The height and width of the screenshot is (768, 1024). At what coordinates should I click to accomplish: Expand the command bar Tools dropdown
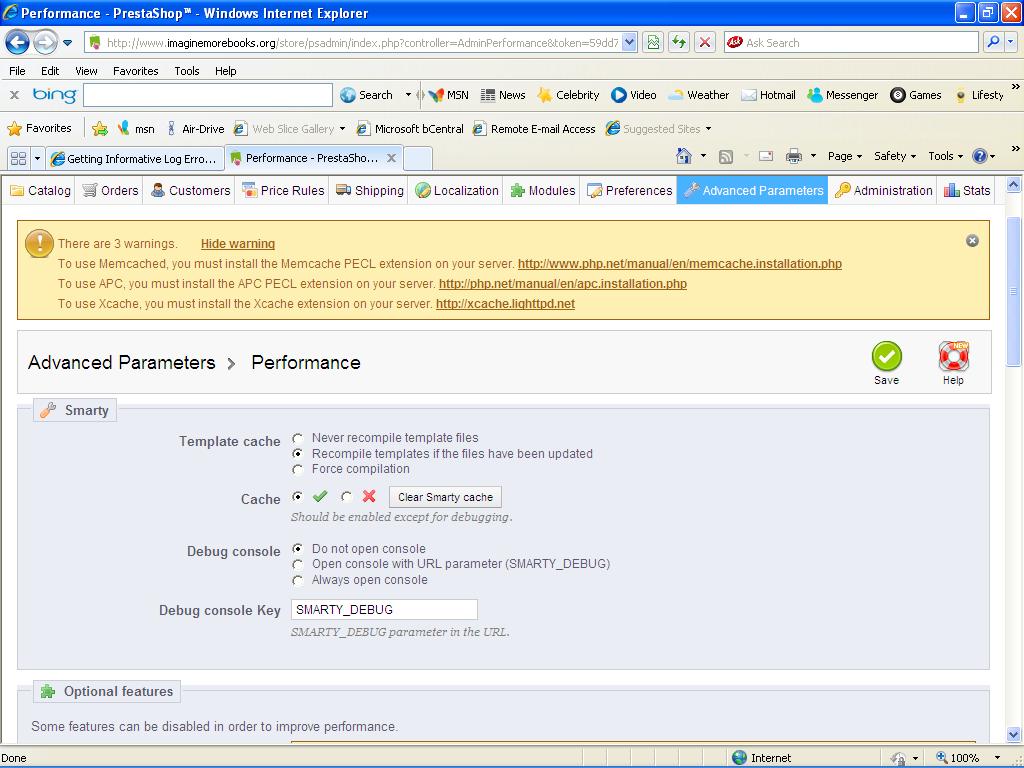tap(946, 156)
